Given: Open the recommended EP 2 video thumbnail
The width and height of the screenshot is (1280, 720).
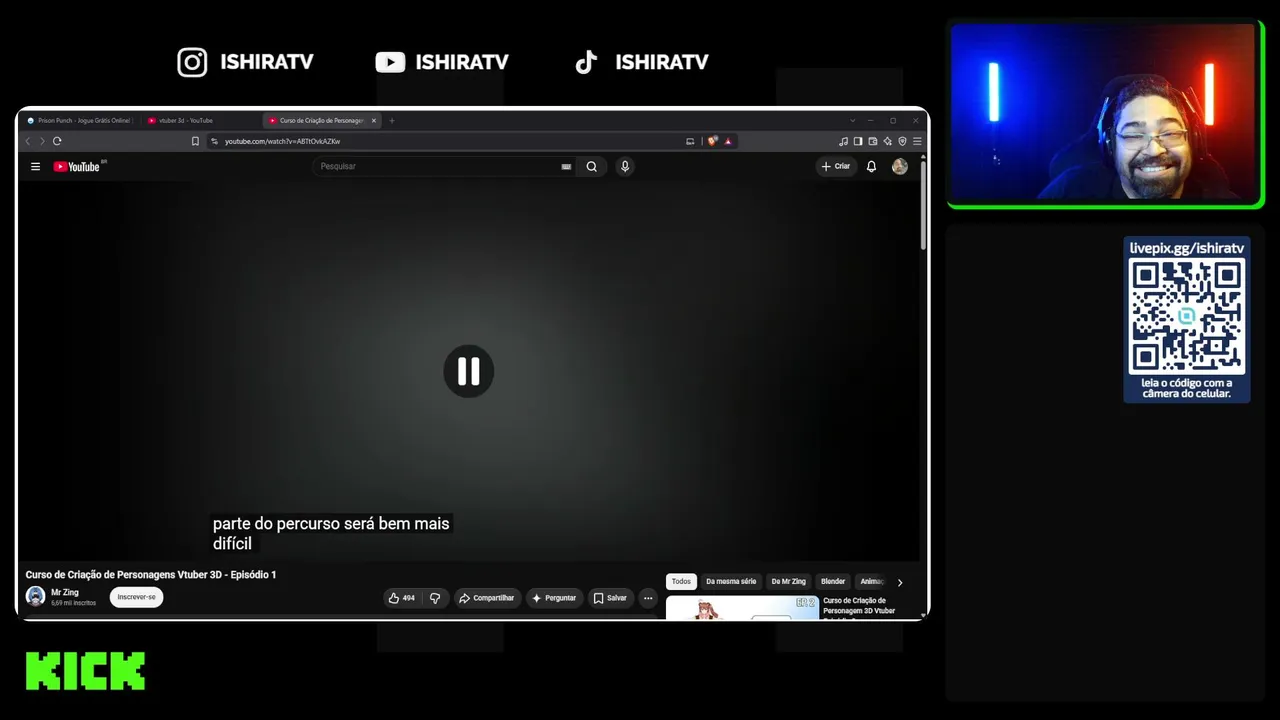Looking at the screenshot, I should (742, 608).
